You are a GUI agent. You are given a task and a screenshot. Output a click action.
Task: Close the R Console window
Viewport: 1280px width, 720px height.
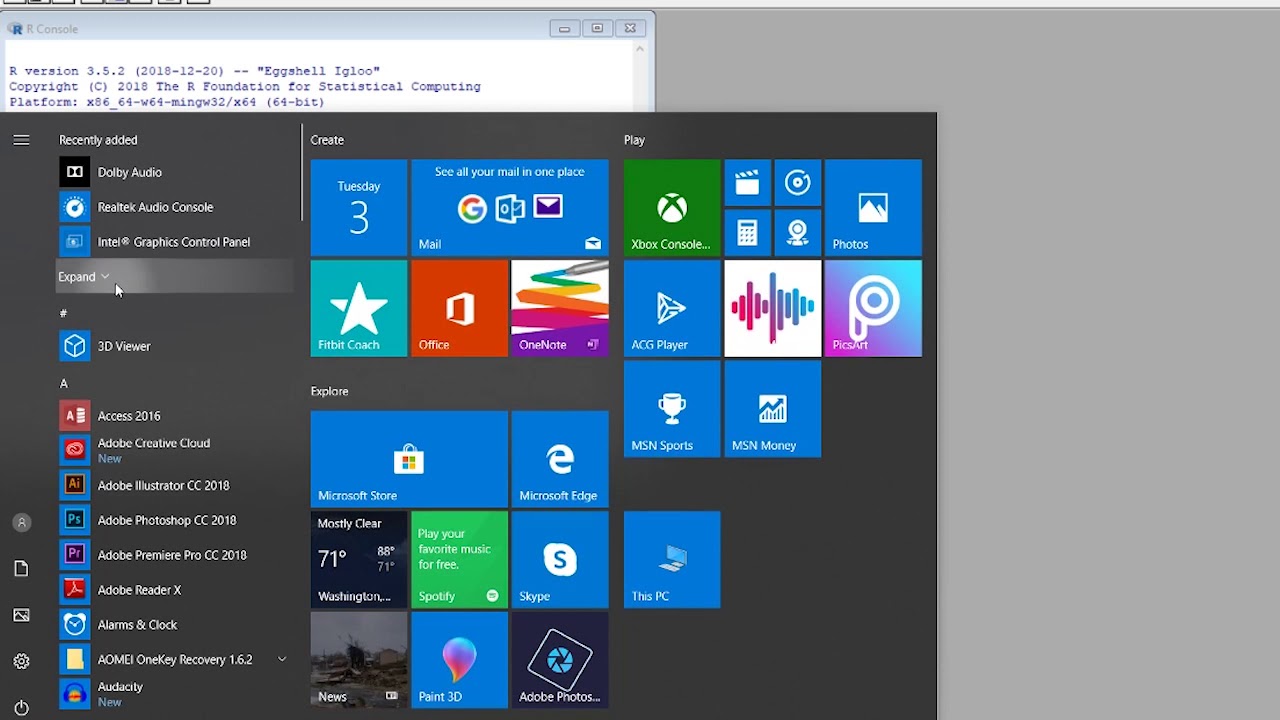point(630,29)
